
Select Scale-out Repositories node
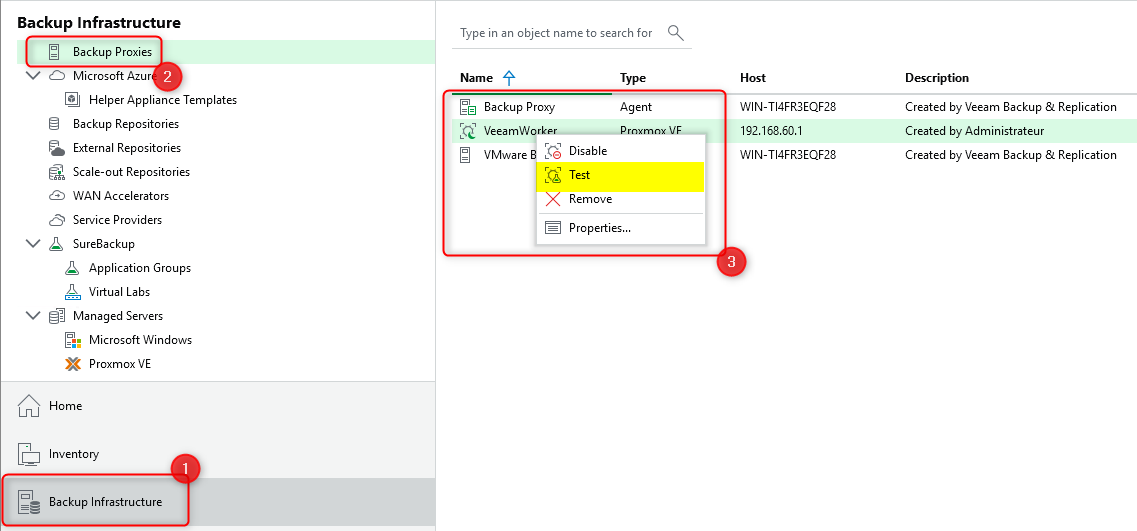131,172
